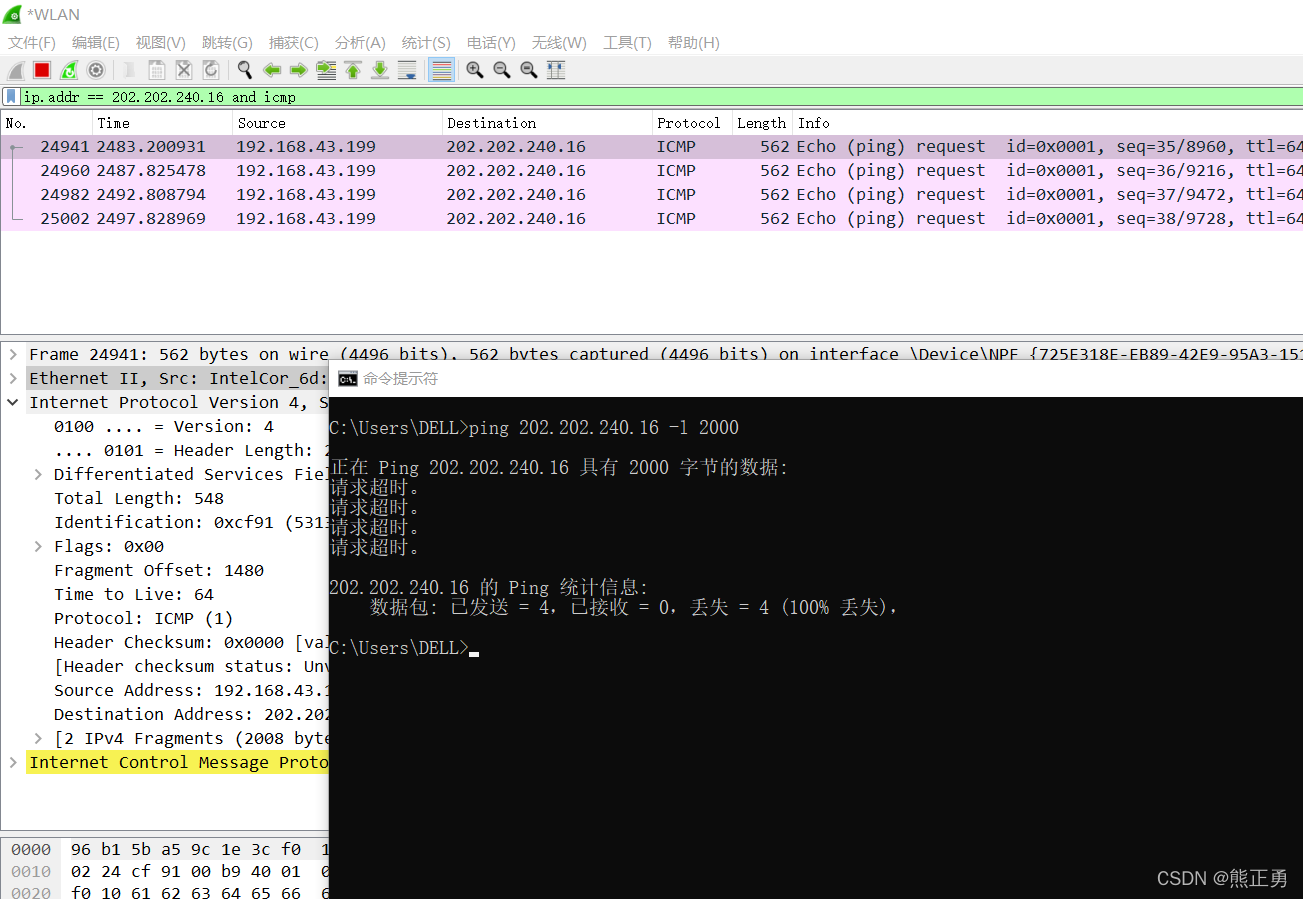
Task: Expand the Flags: 0x00 node
Action: coord(38,546)
